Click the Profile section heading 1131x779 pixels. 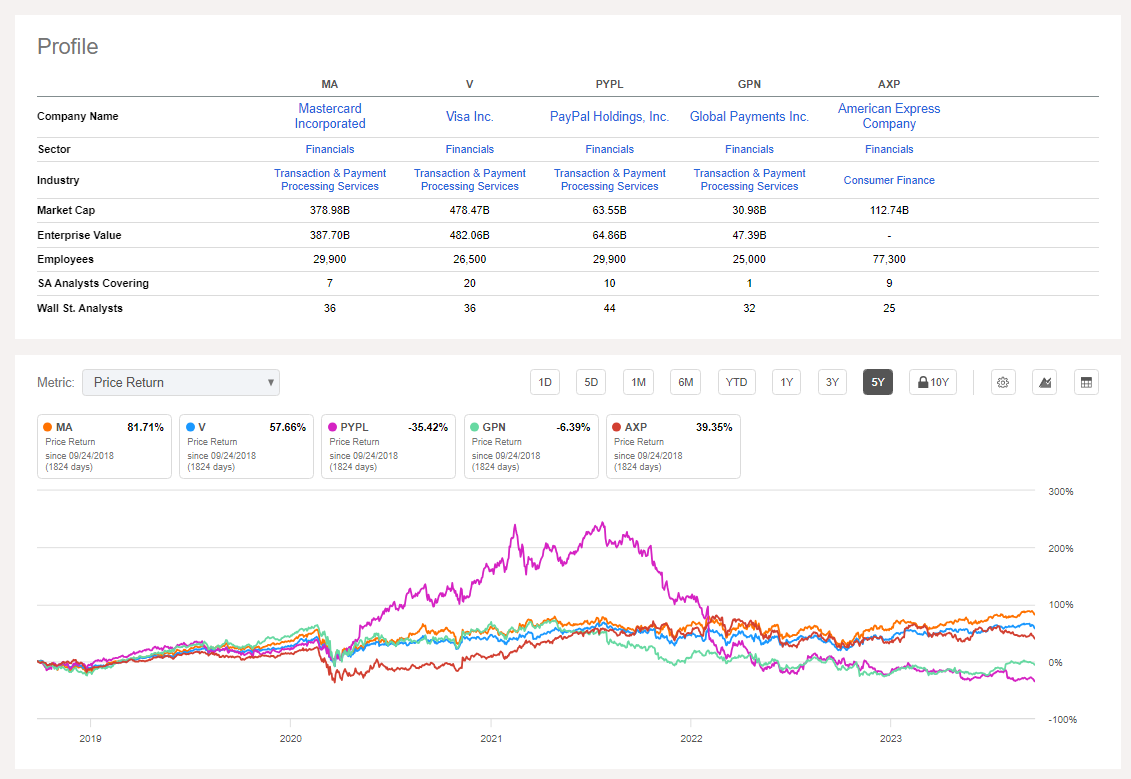[68, 46]
